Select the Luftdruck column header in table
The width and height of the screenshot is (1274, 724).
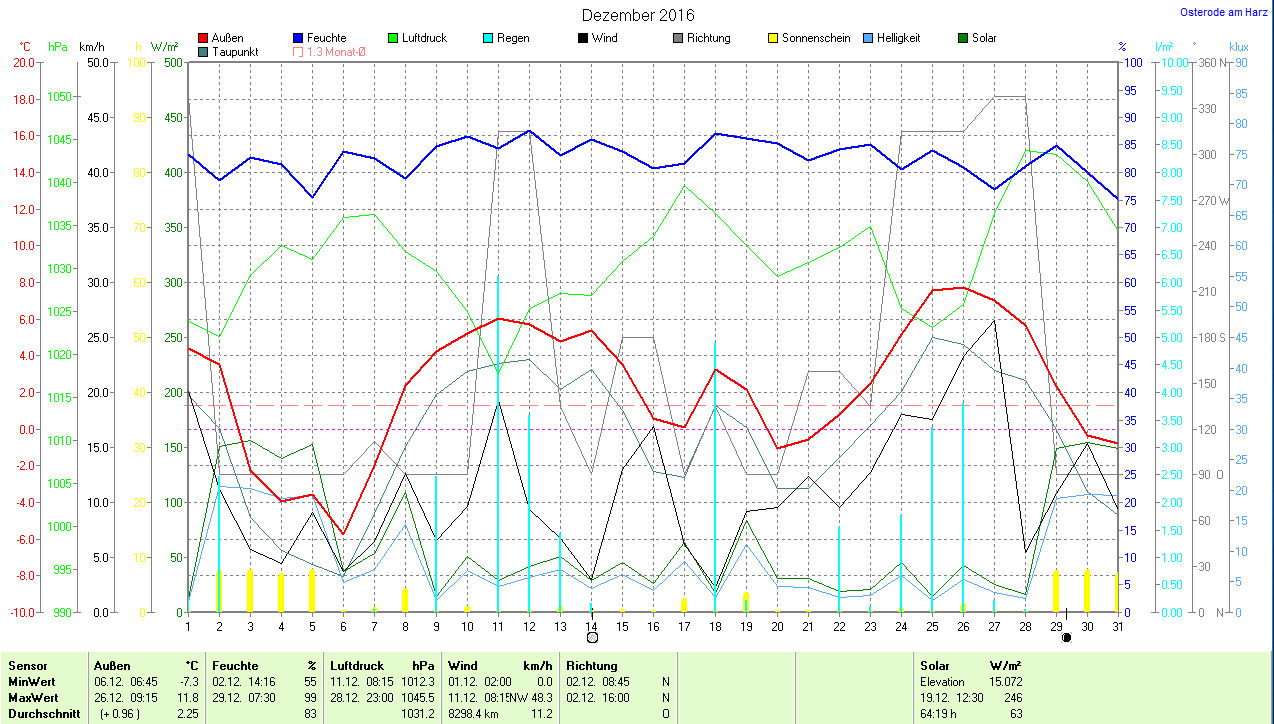pyautogui.click(x=355, y=665)
